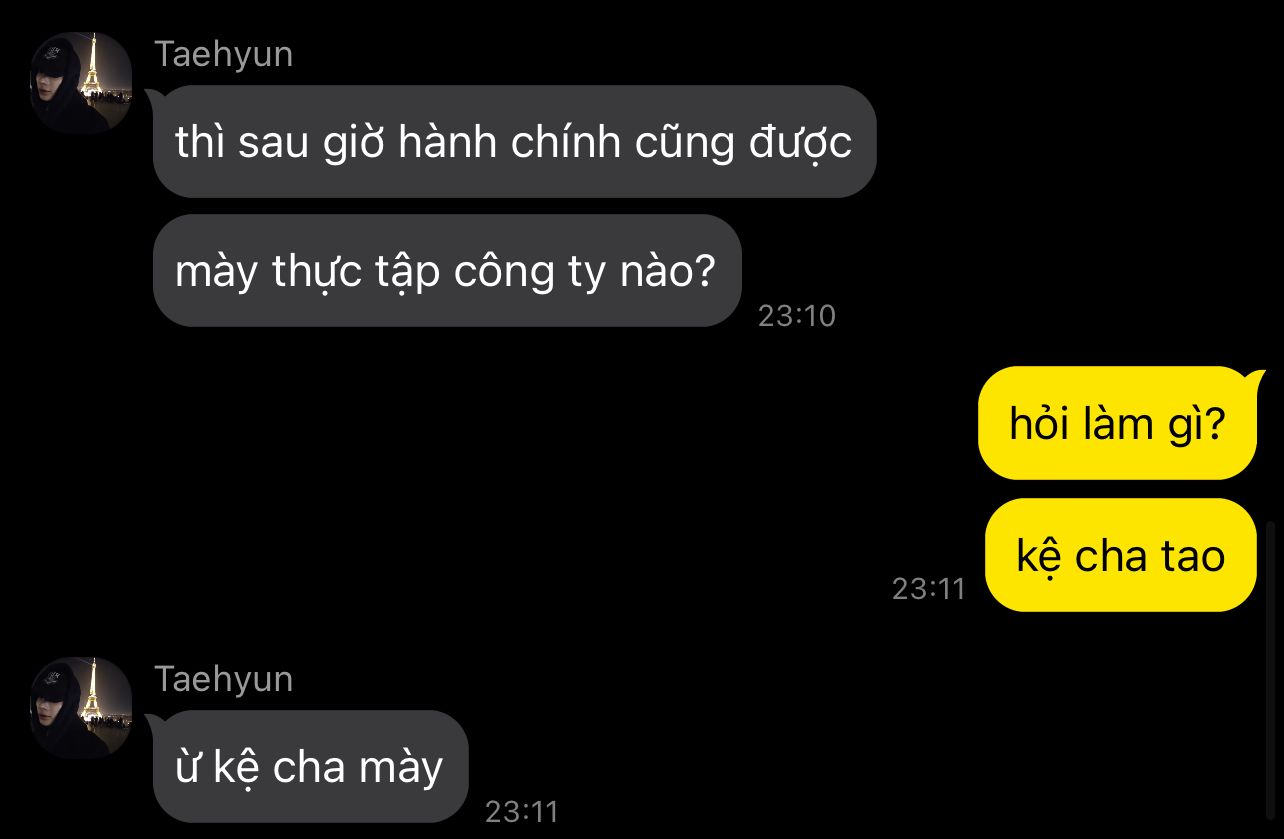
Task: Click the 23:10 timestamp
Action: coord(796,316)
